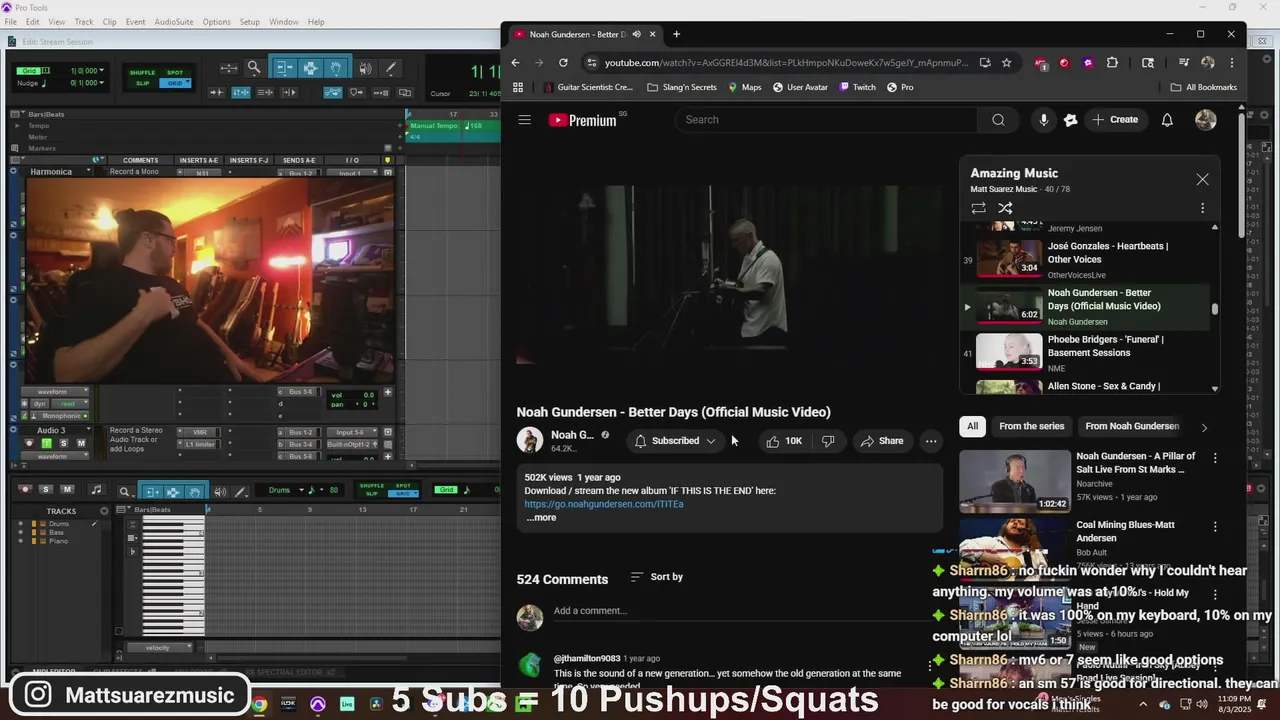
Task: Click the YouTube search input field
Action: 826,120
